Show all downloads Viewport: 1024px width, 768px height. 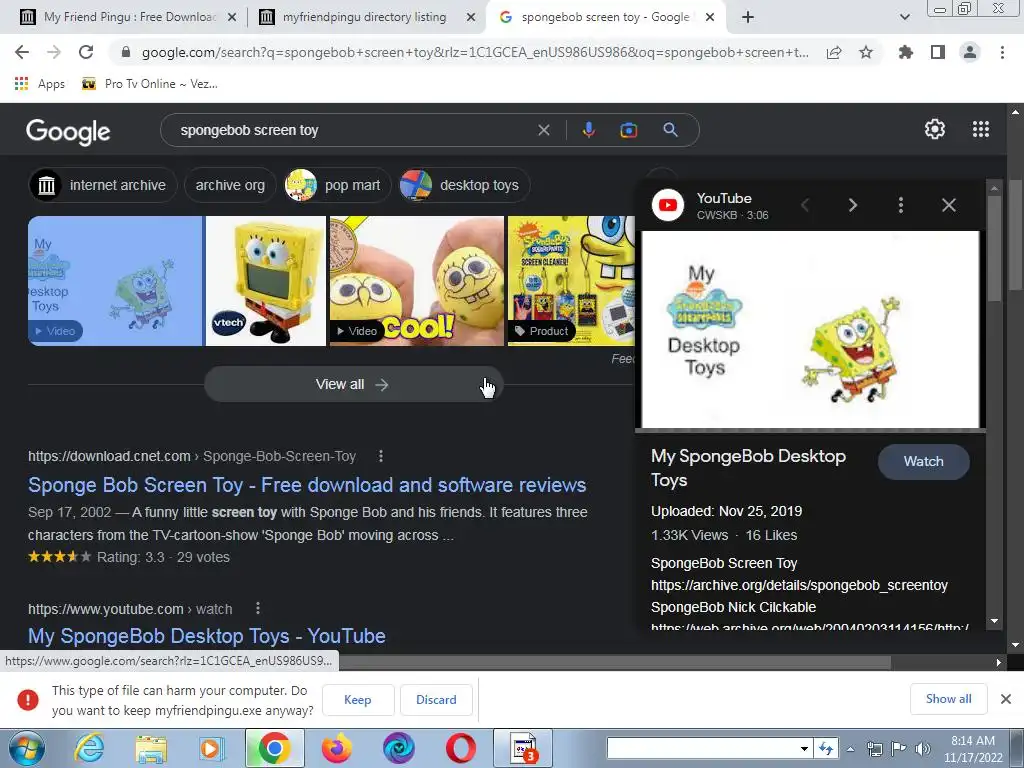pos(948,699)
